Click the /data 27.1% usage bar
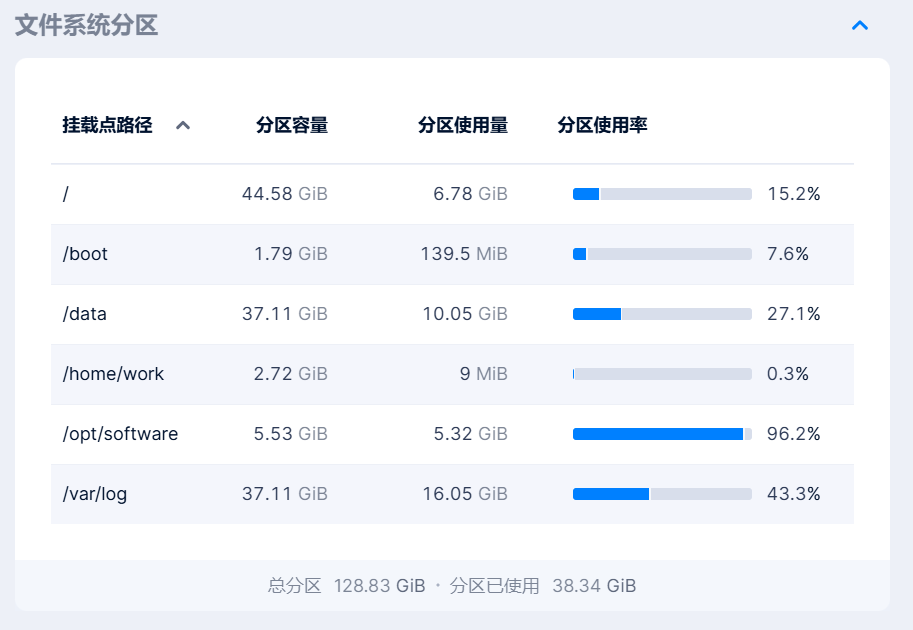The width and height of the screenshot is (913, 630). pos(662,314)
